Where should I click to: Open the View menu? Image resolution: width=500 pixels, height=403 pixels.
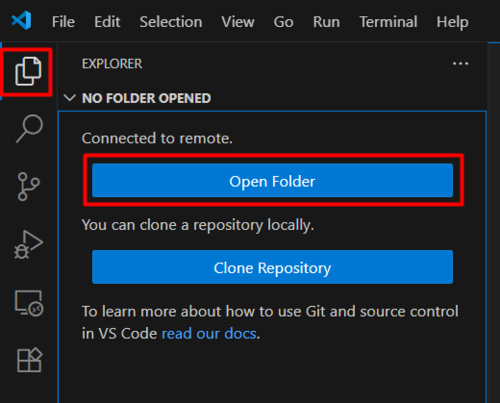pyautogui.click(x=238, y=22)
